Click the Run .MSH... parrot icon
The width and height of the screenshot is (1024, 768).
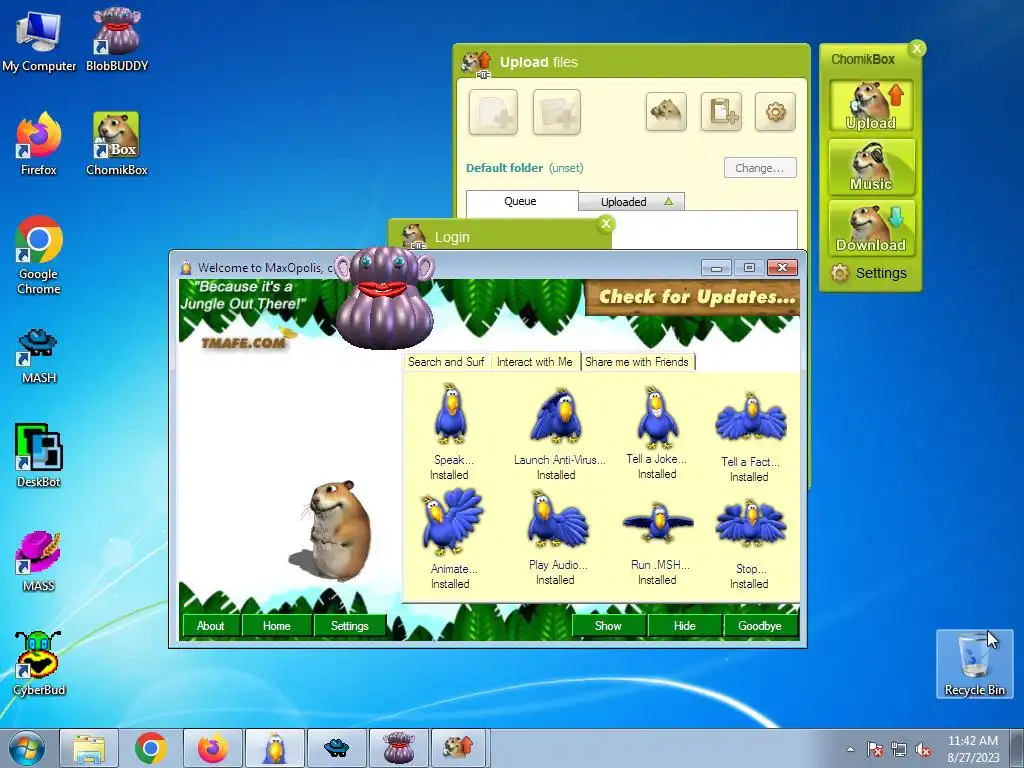coord(657,522)
